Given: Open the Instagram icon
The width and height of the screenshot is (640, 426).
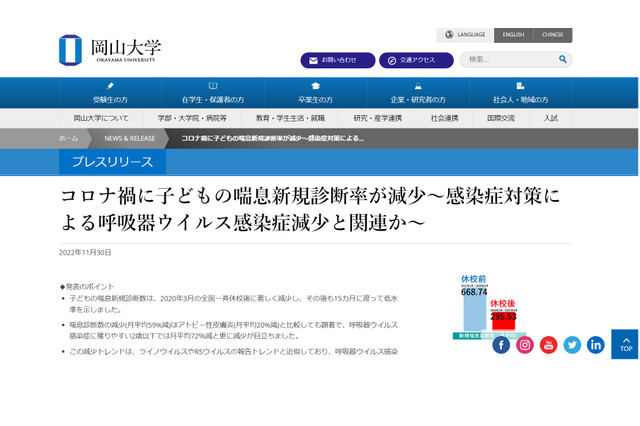Looking at the screenshot, I should [x=525, y=345].
